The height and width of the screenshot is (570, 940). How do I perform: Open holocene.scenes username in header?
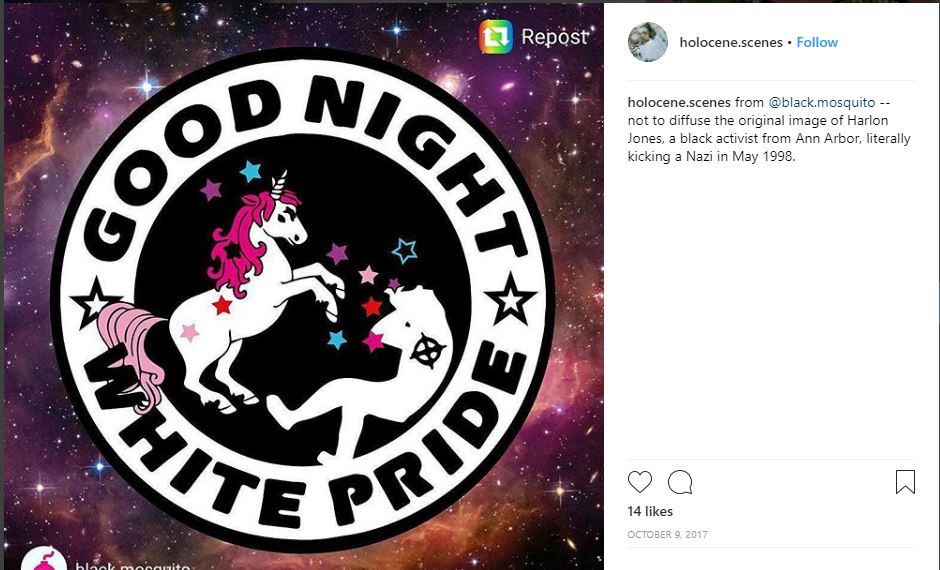point(731,43)
